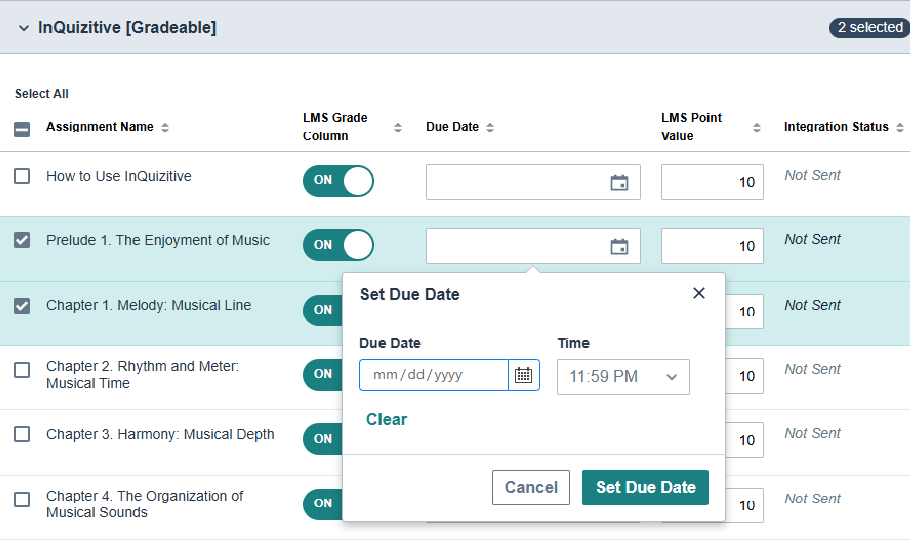Uncheck Chapter 1. Melody: Musical Line

click(x=22, y=306)
